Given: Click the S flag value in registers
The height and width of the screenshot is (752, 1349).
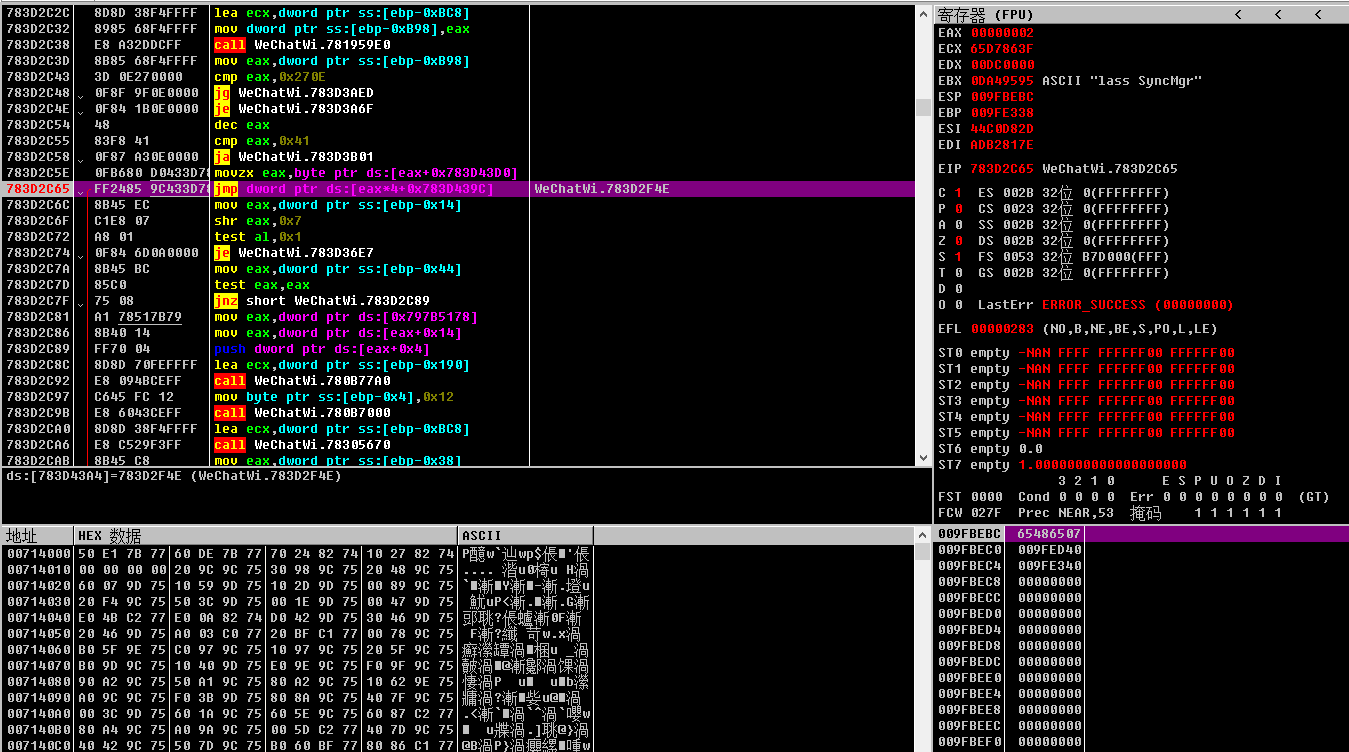Looking at the screenshot, I should tap(958, 257).
